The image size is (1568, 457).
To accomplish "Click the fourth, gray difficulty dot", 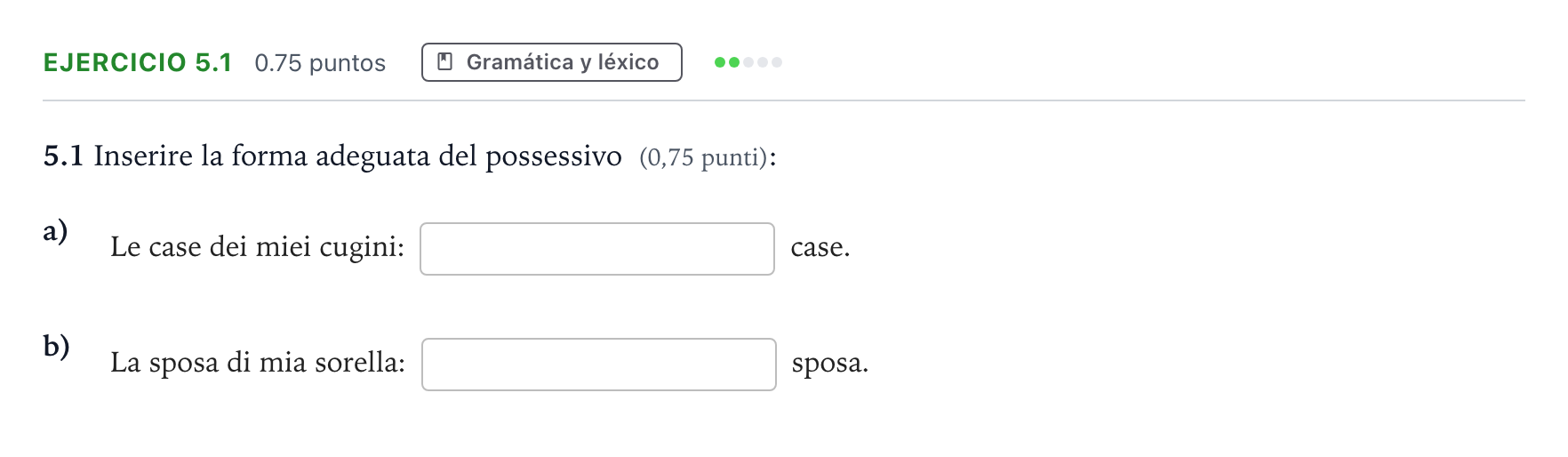I will (763, 62).
